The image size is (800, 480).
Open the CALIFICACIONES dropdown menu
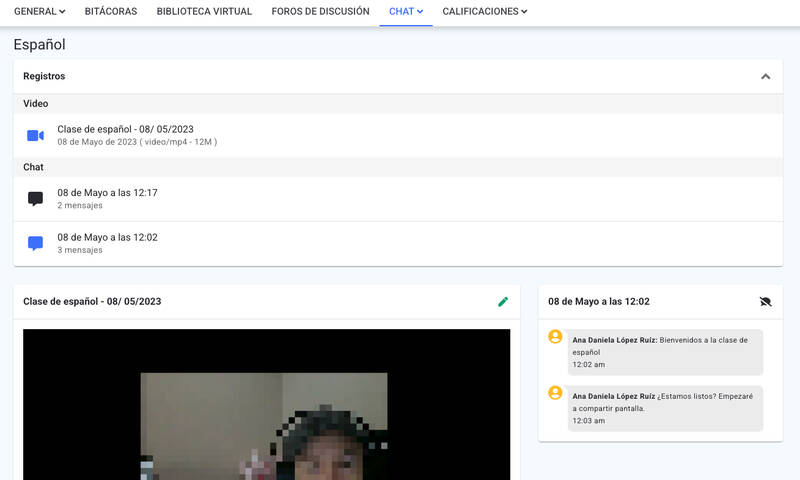485,11
